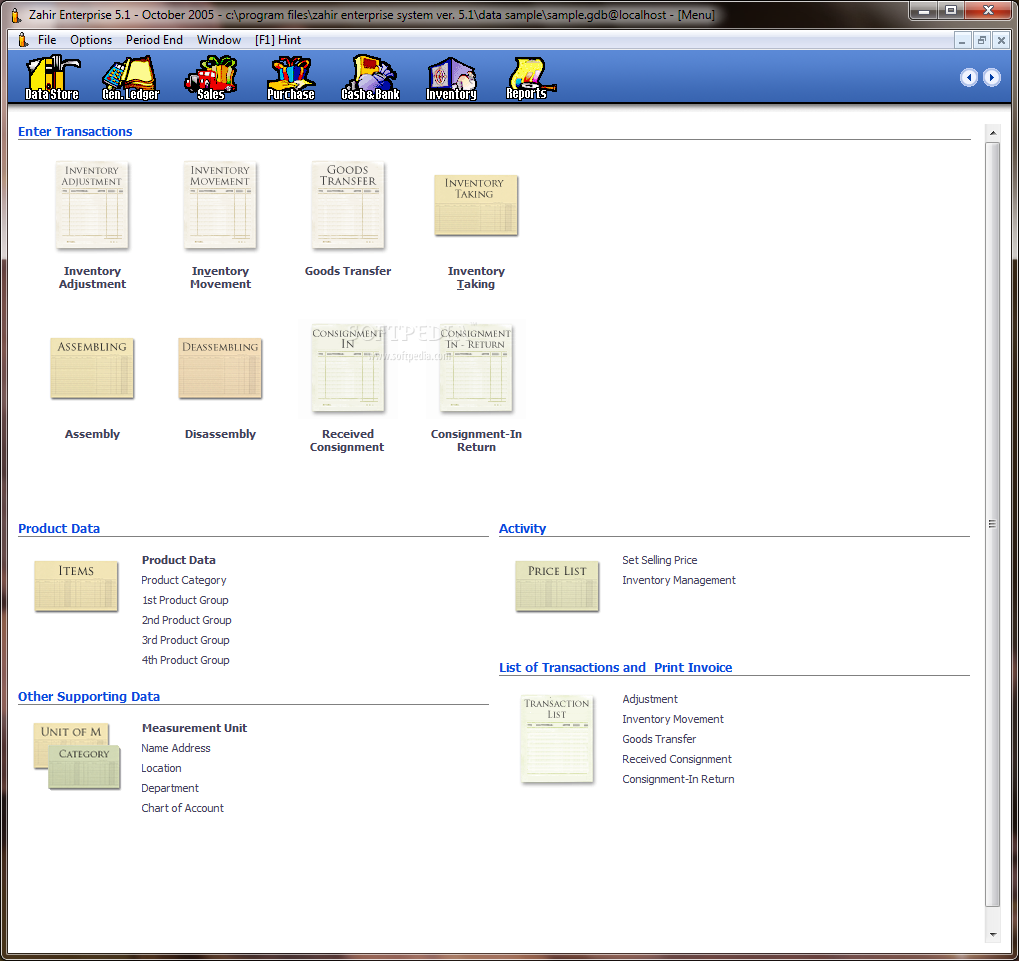Open the Window menu
The height and width of the screenshot is (961, 1019).
[x=218, y=40]
